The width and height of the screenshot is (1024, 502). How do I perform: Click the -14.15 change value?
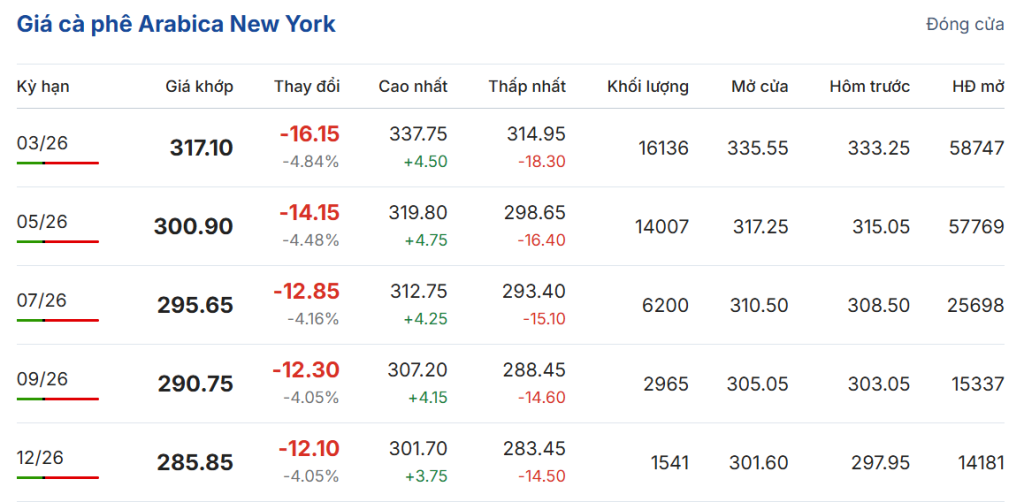coord(310,212)
